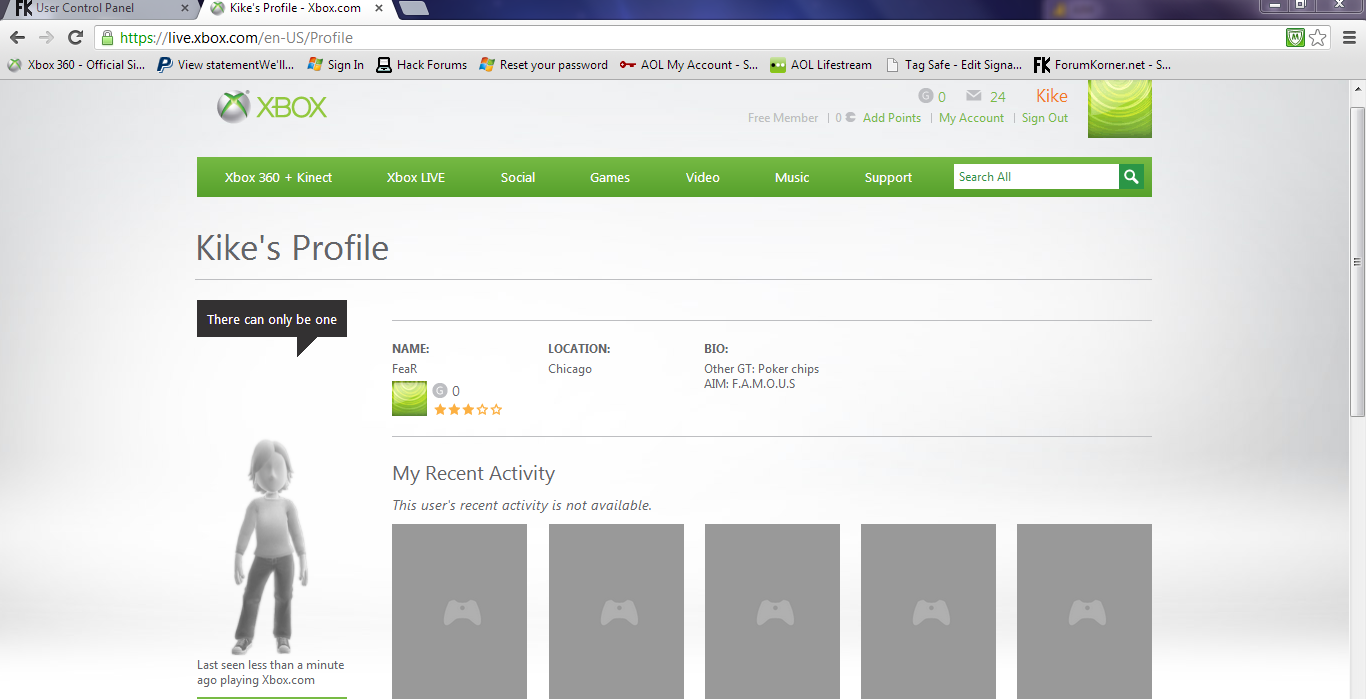Open the Reset your password bookmark

544,65
